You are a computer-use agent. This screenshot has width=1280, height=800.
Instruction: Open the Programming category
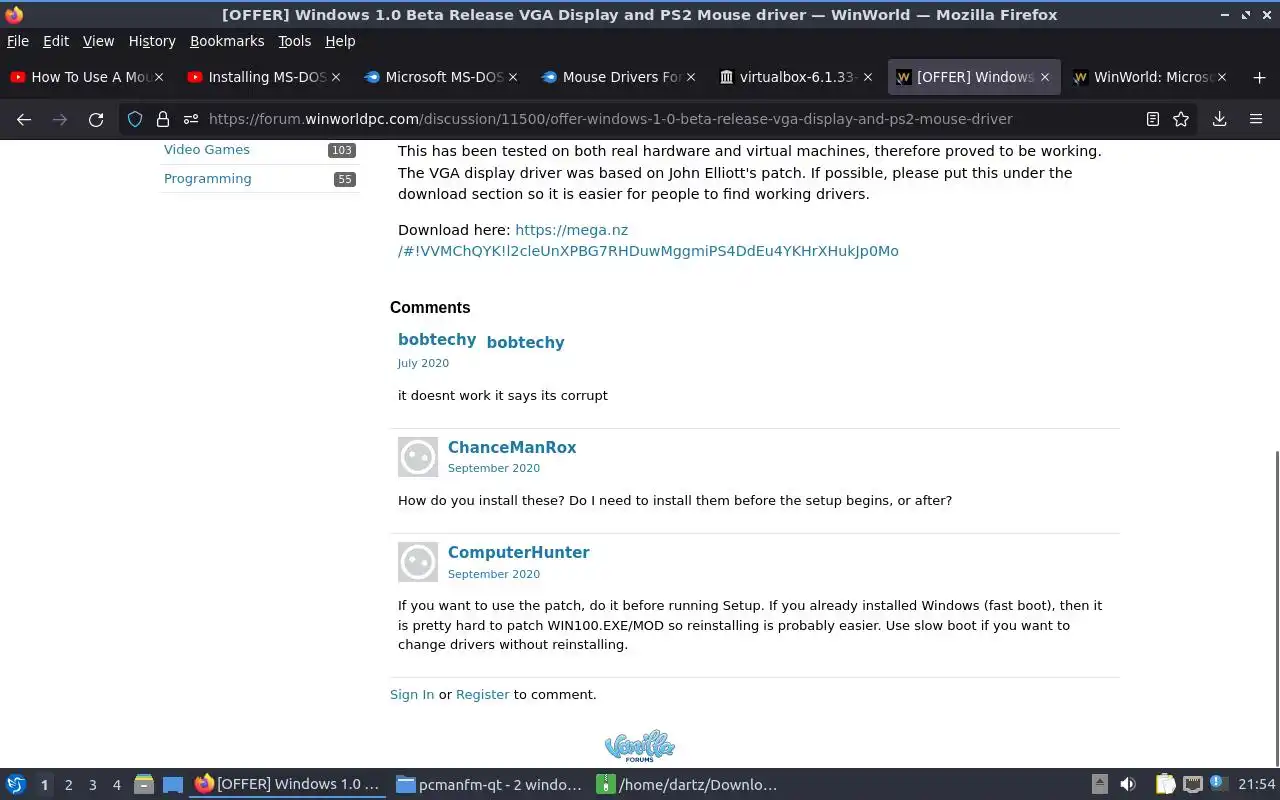tap(208, 179)
